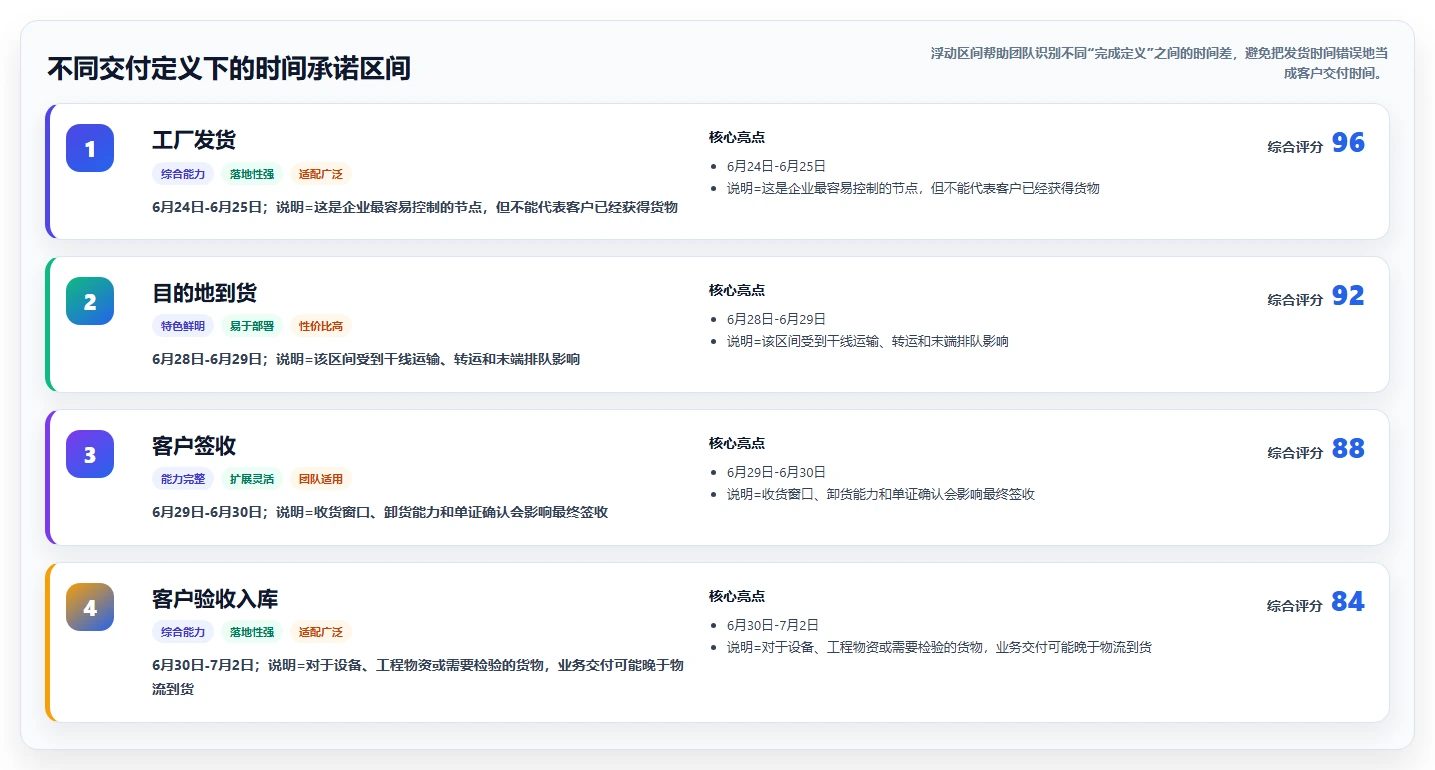
Task: Click 核心亮点 heading in 客户签收 card
Action: click(737, 443)
